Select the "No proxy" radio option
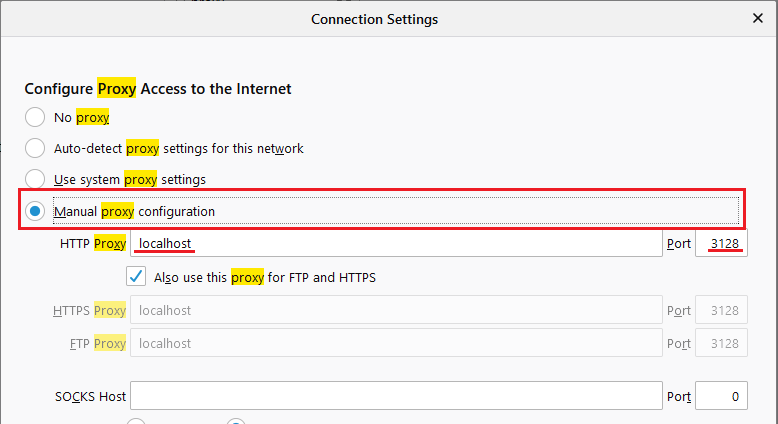Image resolution: width=778 pixels, height=424 pixels. point(36,117)
